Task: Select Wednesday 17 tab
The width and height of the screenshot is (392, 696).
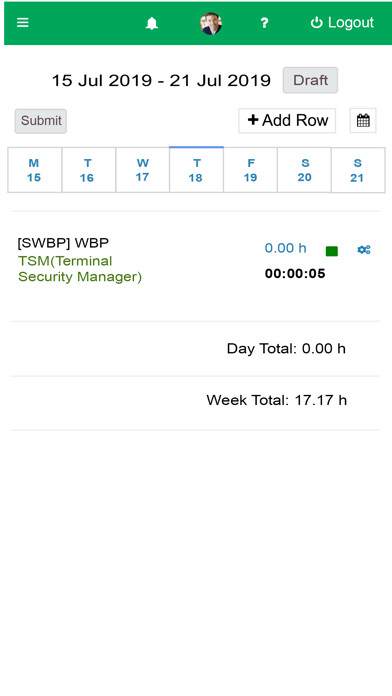Action: tap(142, 170)
